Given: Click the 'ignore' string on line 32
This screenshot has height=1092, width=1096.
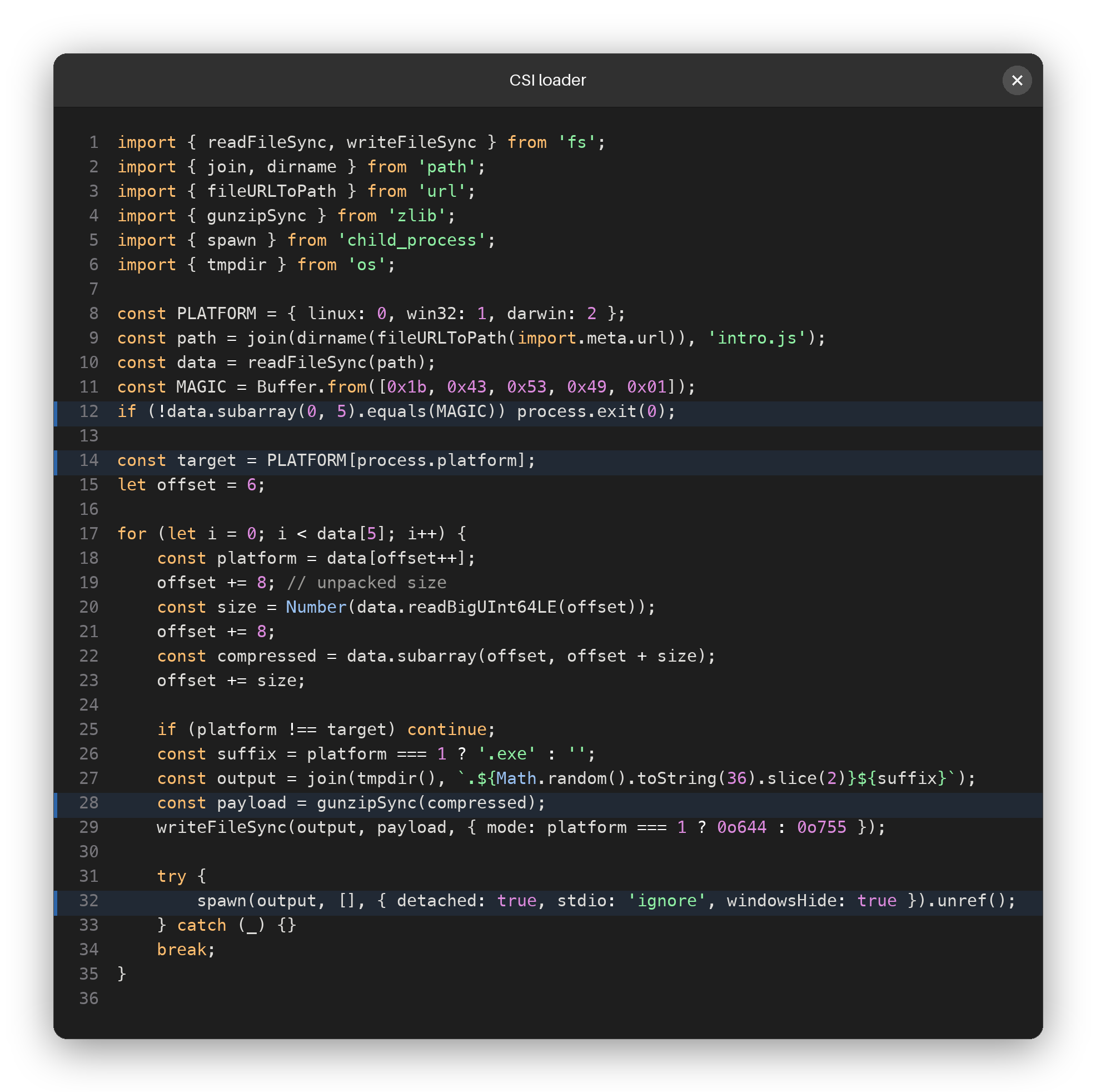Looking at the screenshot, I should 666,900.
